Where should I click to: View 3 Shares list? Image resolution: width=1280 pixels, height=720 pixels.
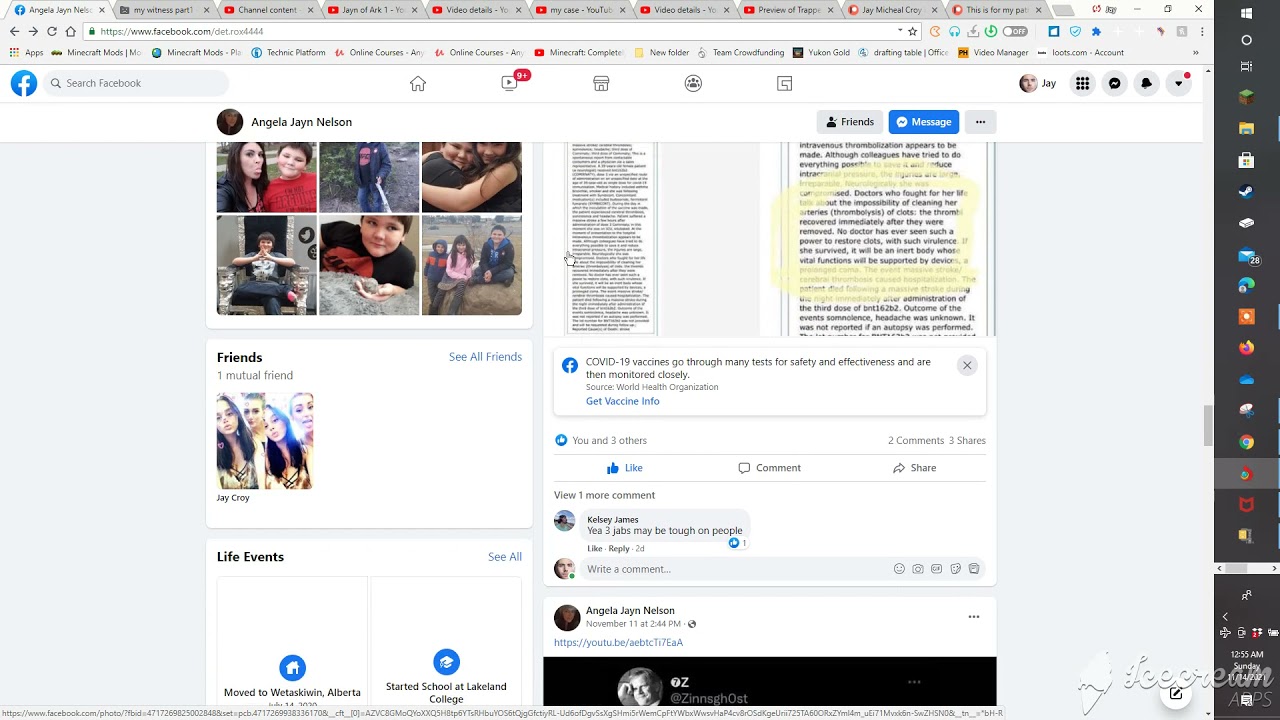[967, 441]
